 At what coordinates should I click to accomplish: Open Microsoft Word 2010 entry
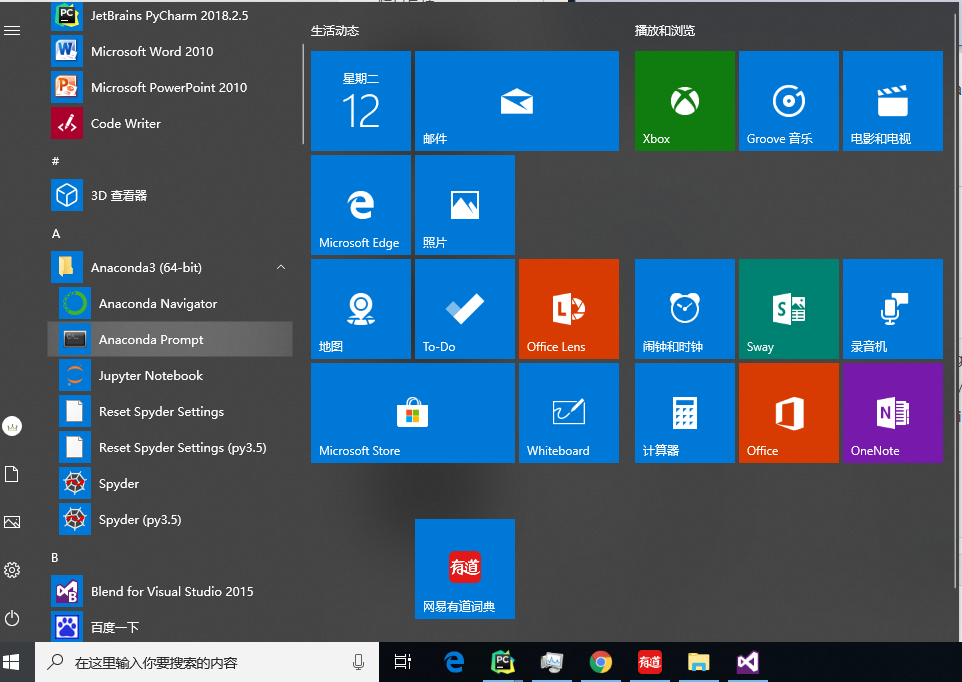(151, 52)
